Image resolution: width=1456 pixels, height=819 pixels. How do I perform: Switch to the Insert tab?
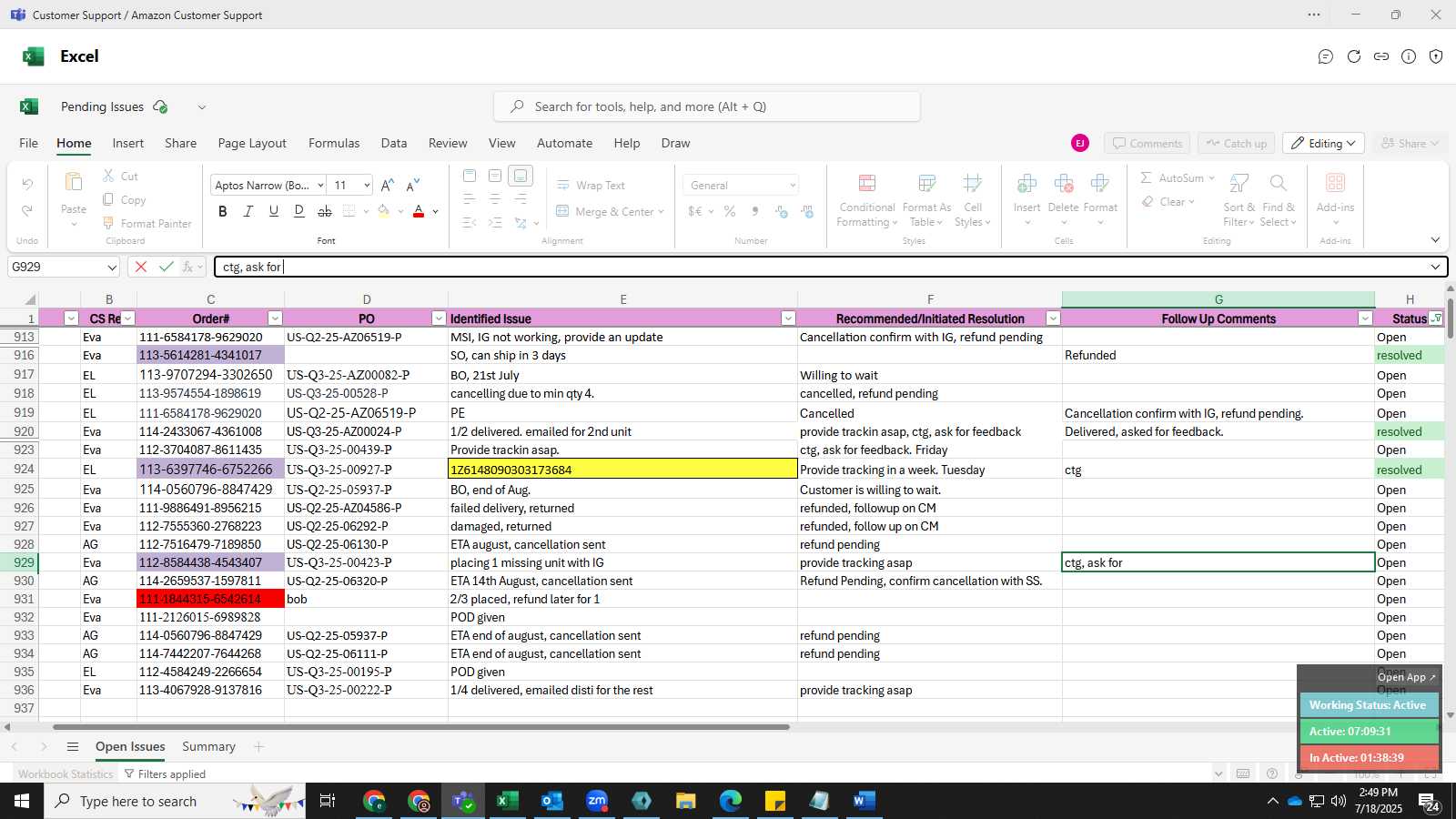click(x=128, y=143)
